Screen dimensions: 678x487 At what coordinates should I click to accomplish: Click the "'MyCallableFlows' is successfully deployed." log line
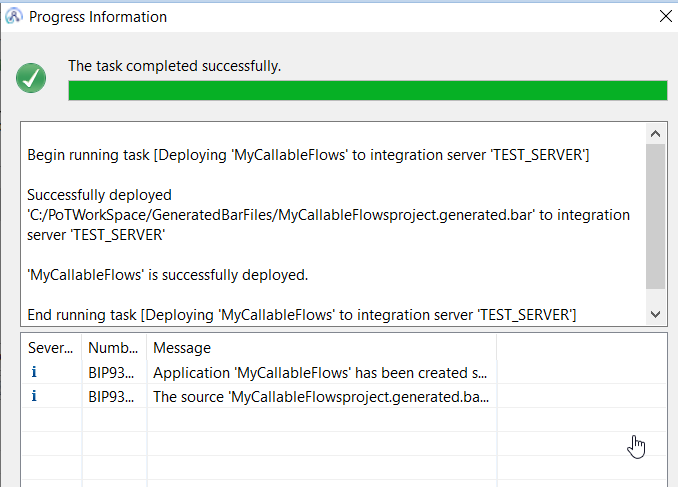coord(168,274)
